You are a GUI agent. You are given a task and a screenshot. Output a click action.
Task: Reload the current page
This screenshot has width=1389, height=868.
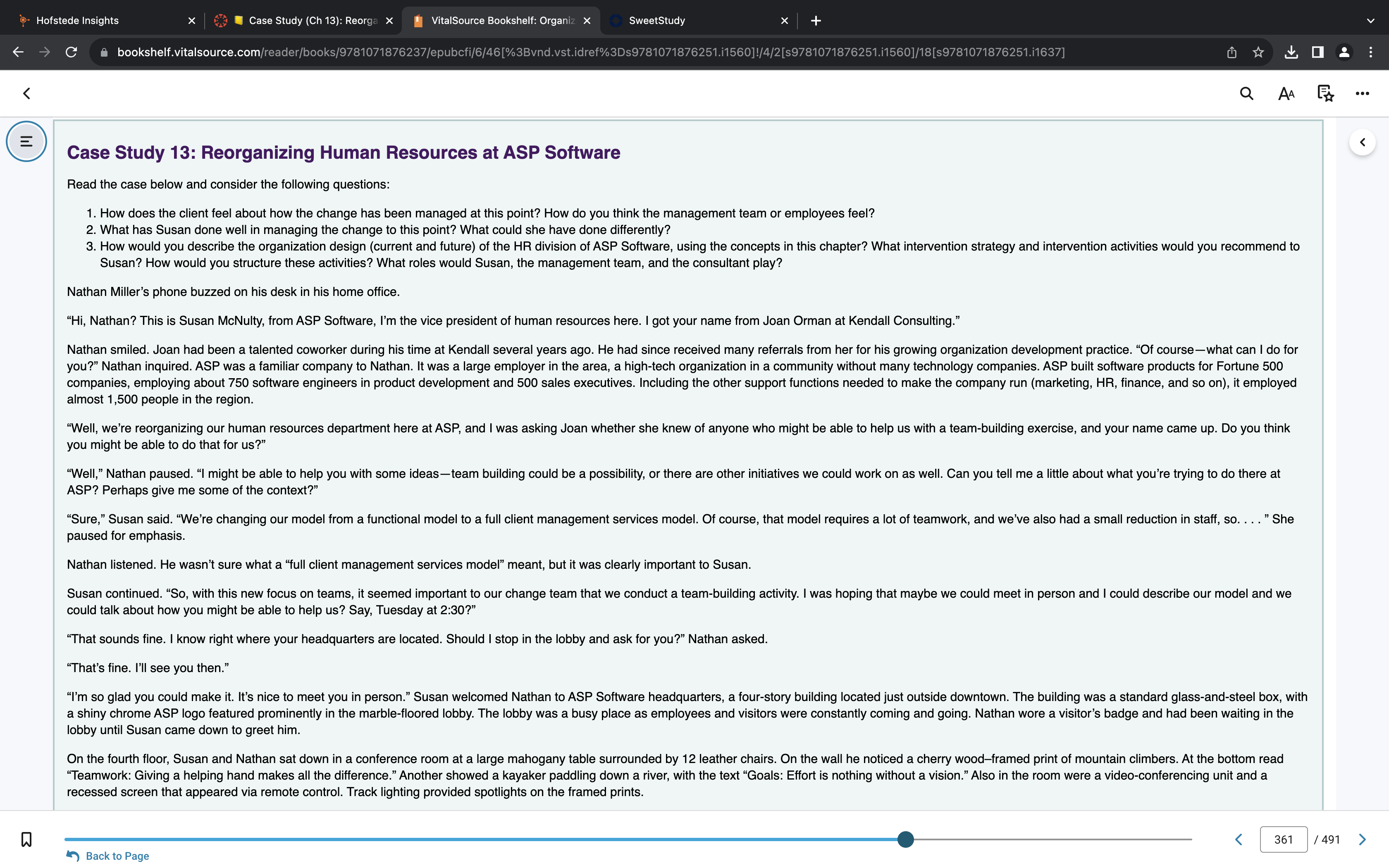pos(71,52)
